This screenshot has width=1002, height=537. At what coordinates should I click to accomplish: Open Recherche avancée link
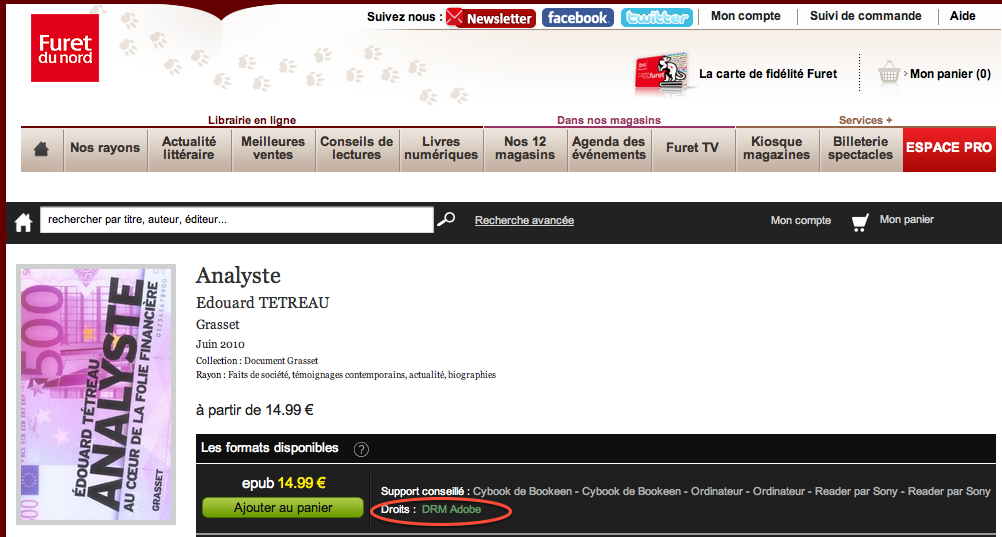(x=524, y=220)
